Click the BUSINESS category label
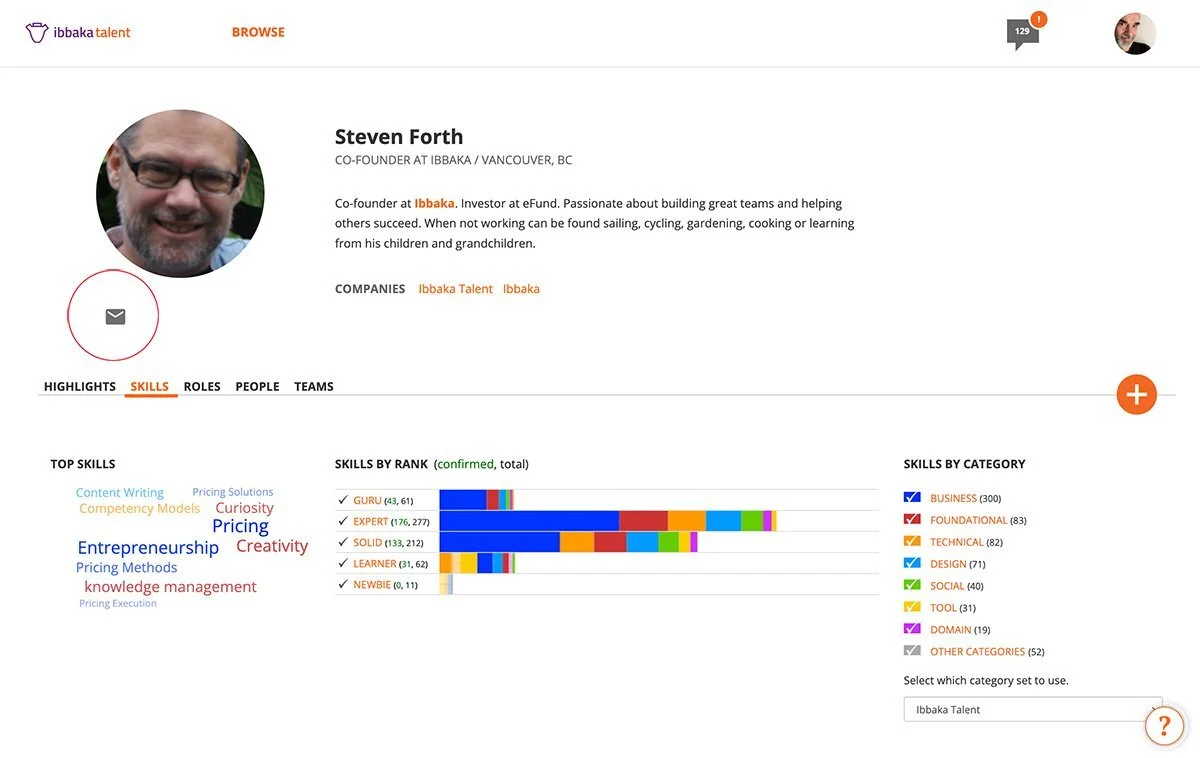The height and width of the screenshot is (758, 1200). [x=953, y=498]
